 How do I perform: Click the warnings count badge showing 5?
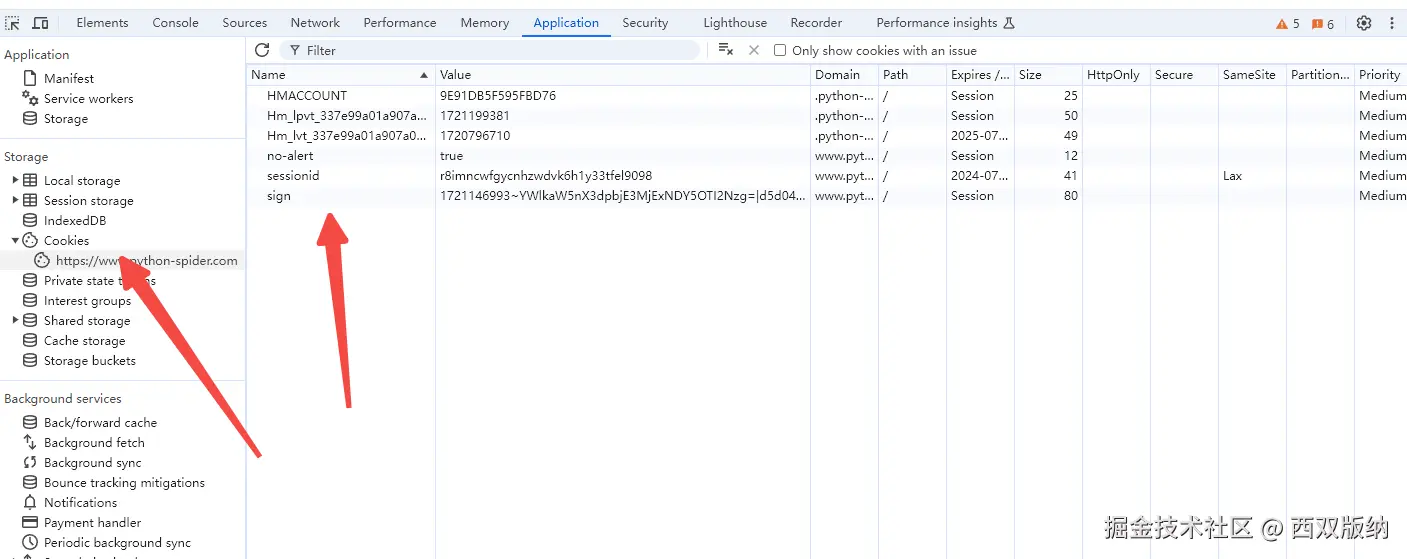[1288, 24]
